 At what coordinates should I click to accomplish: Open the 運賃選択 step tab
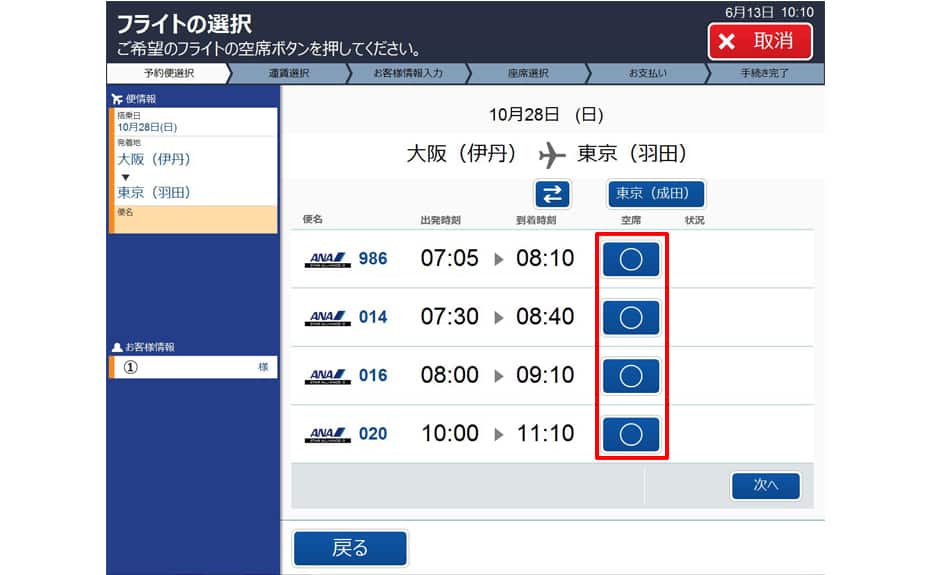[289, 73]
